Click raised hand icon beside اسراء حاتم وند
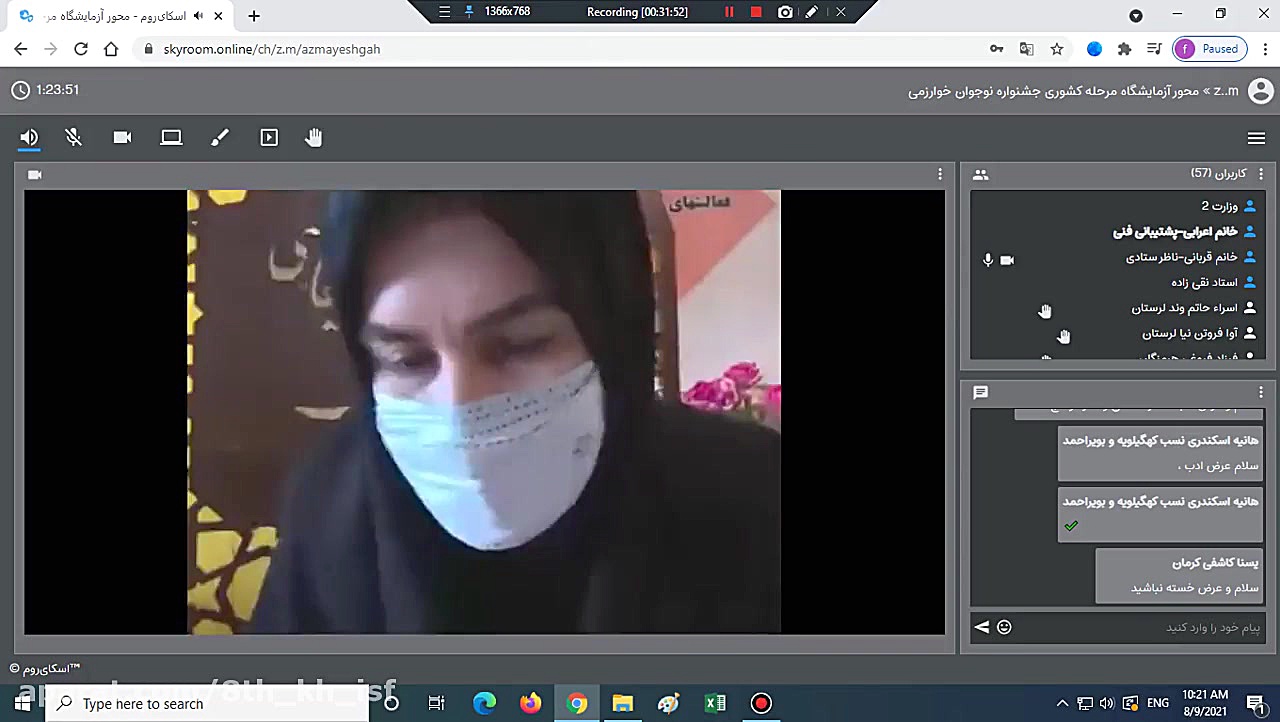The image size is (1280, 722). (1045, 311)
